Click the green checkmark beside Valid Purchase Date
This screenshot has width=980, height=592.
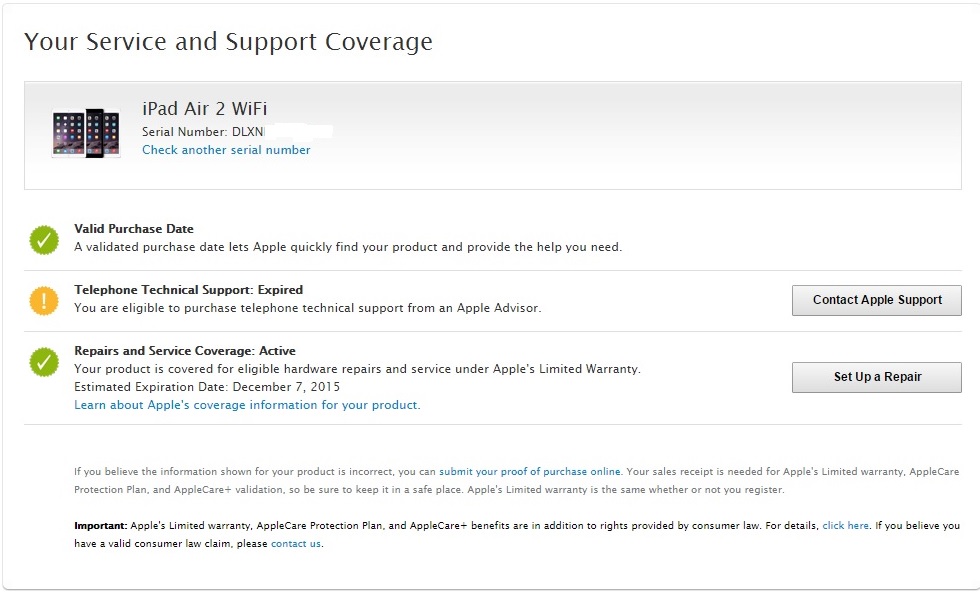(x=44, y=240)
